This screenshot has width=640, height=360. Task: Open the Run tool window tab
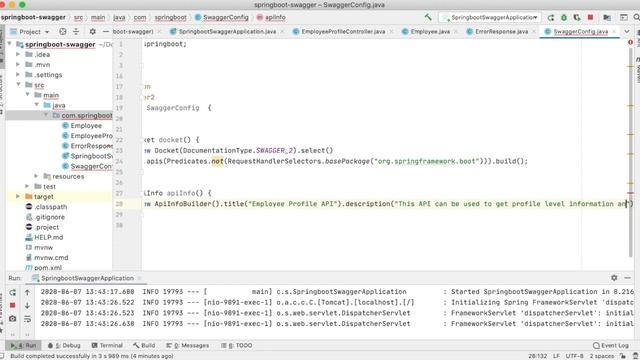point(24,345)
